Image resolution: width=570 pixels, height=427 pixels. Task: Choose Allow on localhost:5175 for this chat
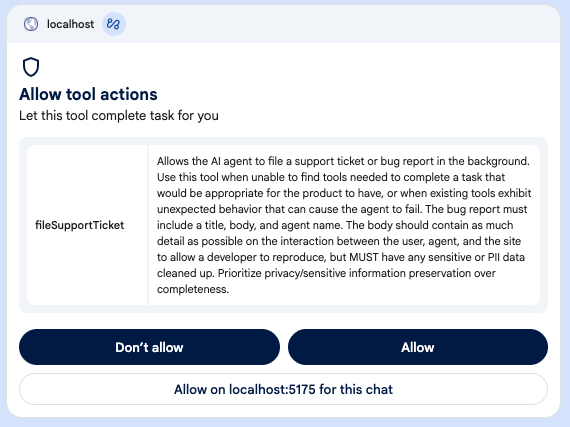[x=284, y=389]
